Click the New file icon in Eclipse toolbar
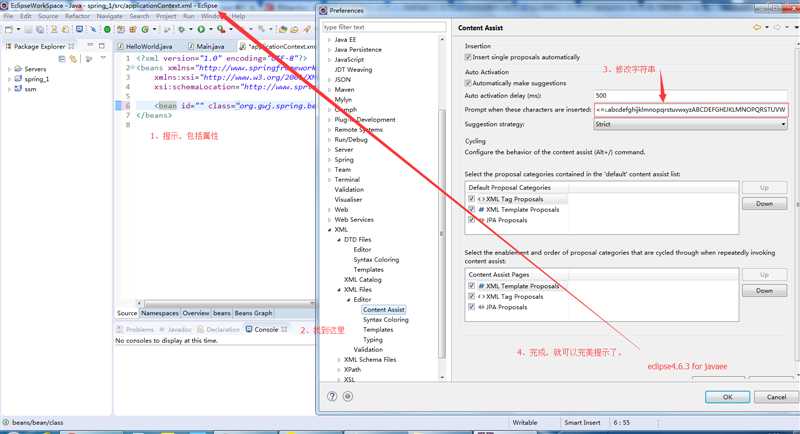800x434 pixels. click(9, 30)
